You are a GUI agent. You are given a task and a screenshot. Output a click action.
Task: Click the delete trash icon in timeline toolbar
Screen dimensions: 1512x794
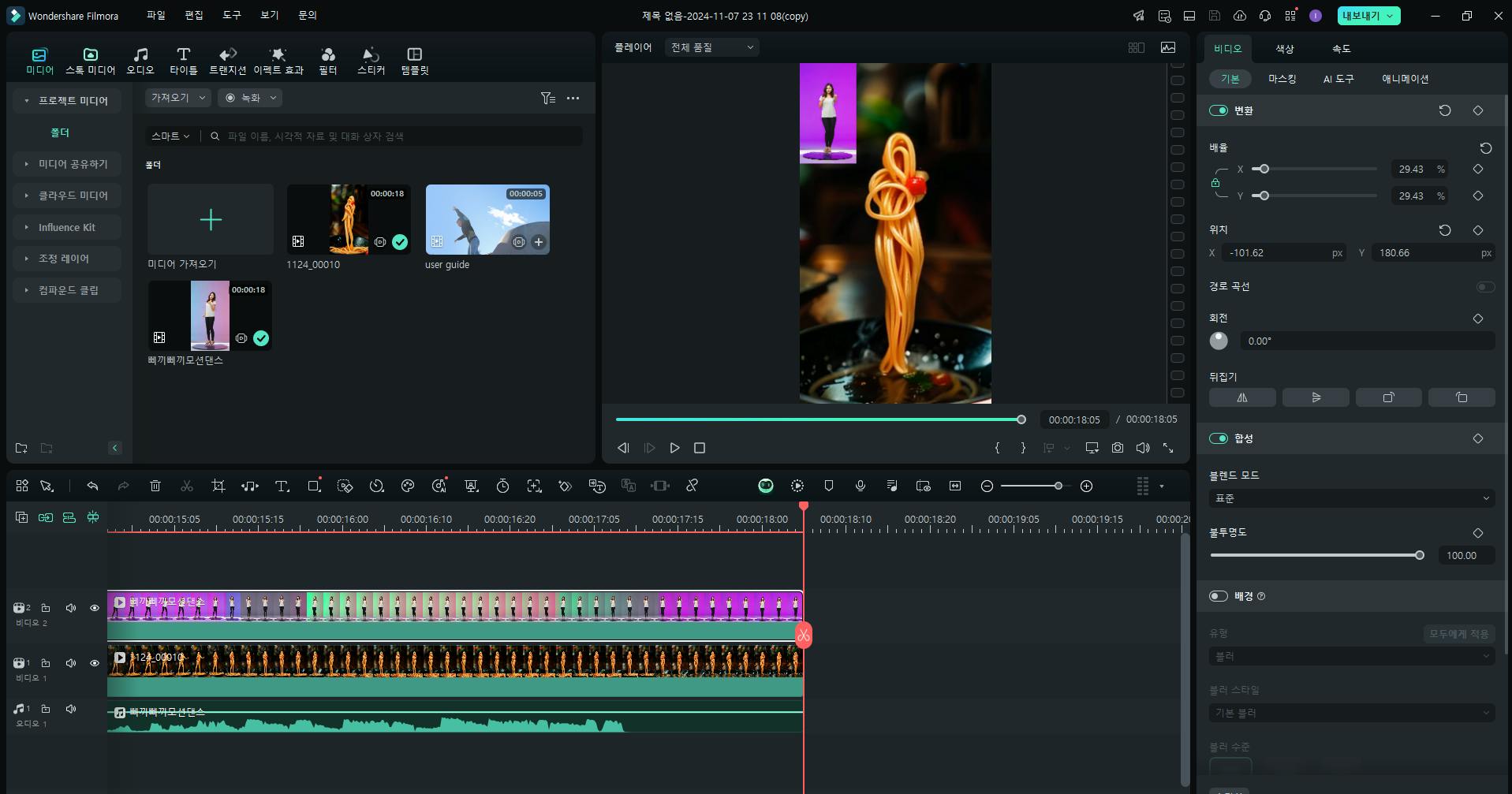click(x=155, y=486)
